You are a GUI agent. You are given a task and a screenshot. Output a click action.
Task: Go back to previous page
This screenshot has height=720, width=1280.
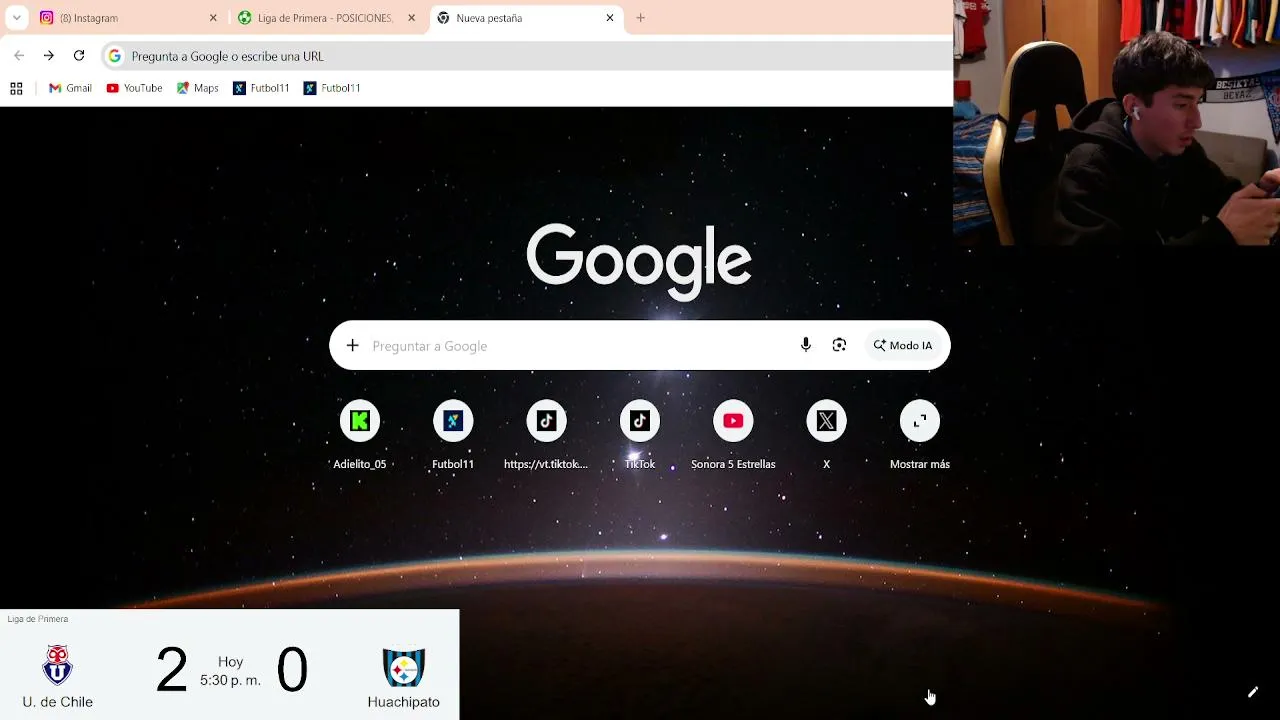[19, 56]
